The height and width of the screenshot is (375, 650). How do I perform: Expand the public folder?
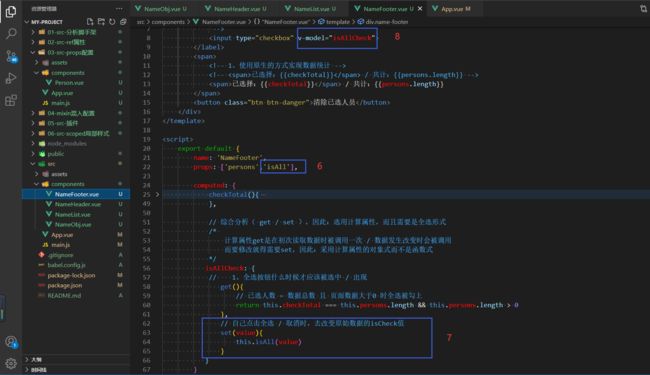77,153
